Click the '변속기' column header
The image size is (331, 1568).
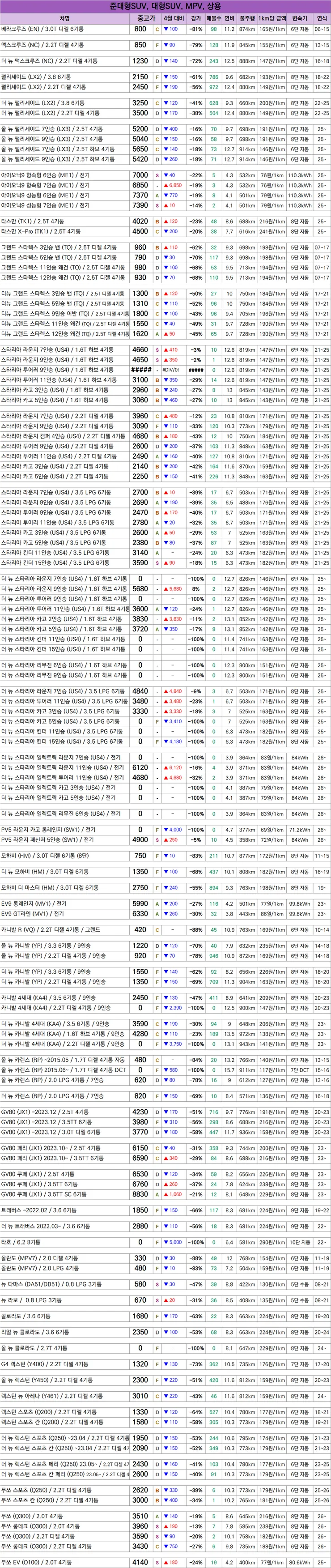[x=299, y=18]
